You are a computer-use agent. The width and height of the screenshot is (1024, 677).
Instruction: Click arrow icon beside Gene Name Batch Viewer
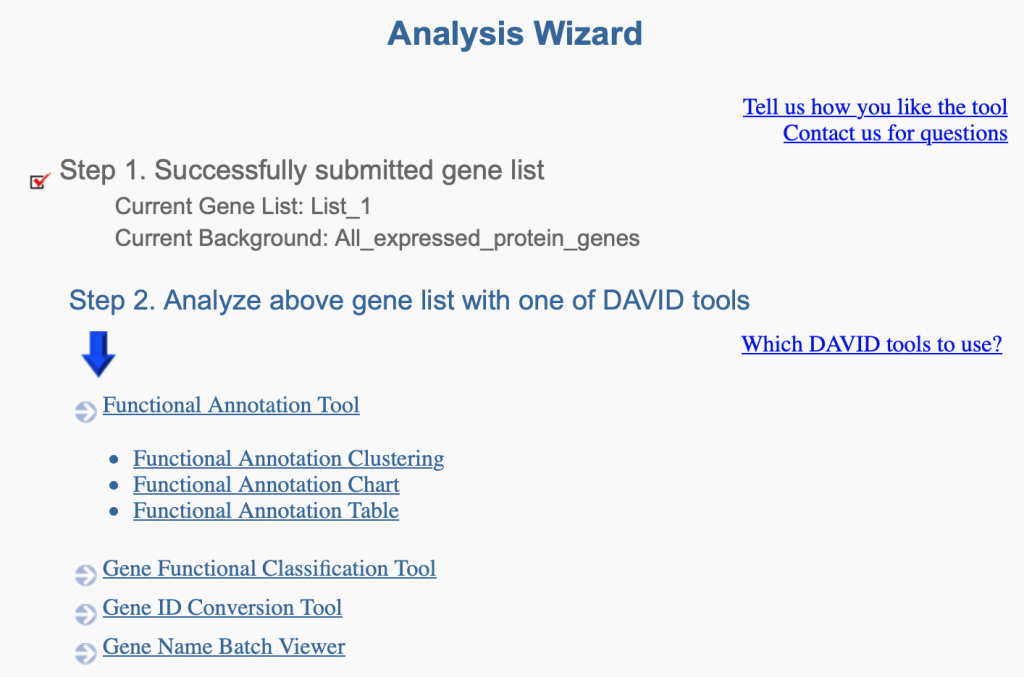86,653
